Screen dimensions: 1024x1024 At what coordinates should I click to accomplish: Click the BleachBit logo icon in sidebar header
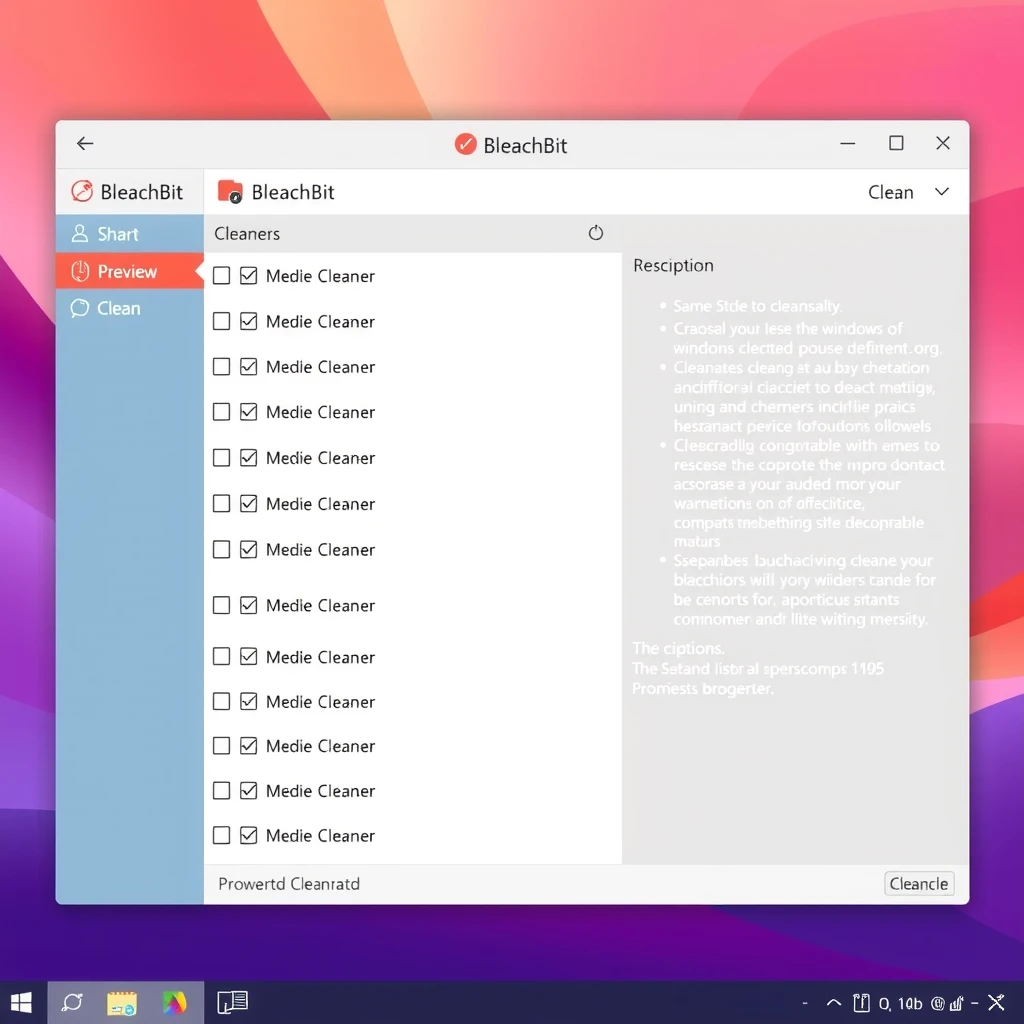82,191
